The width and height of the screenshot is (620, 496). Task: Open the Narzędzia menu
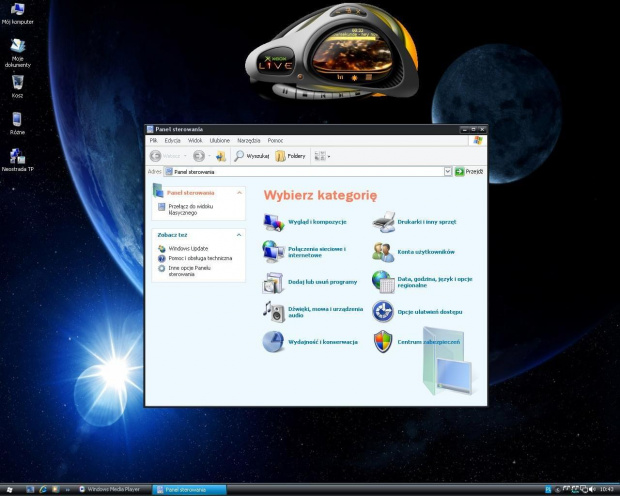click(249, 140)
